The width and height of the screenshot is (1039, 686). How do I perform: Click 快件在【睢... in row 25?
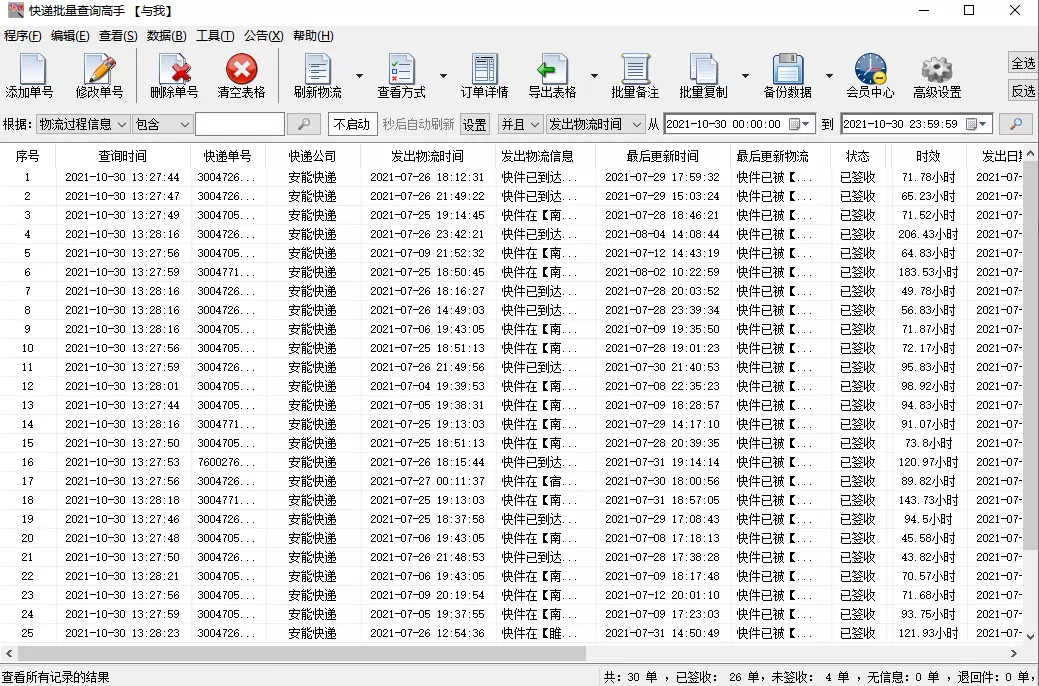(x=539, y=633)
